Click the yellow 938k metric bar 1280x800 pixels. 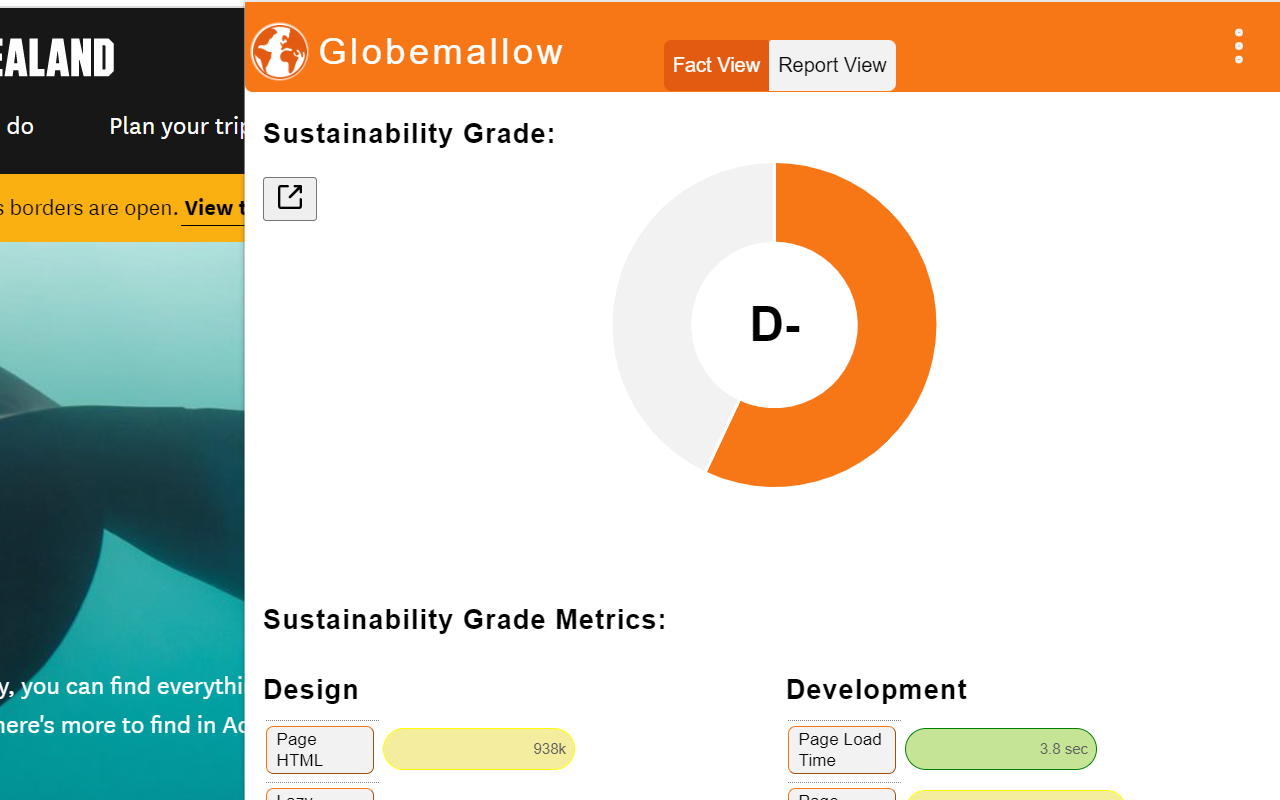click(479, 750)
